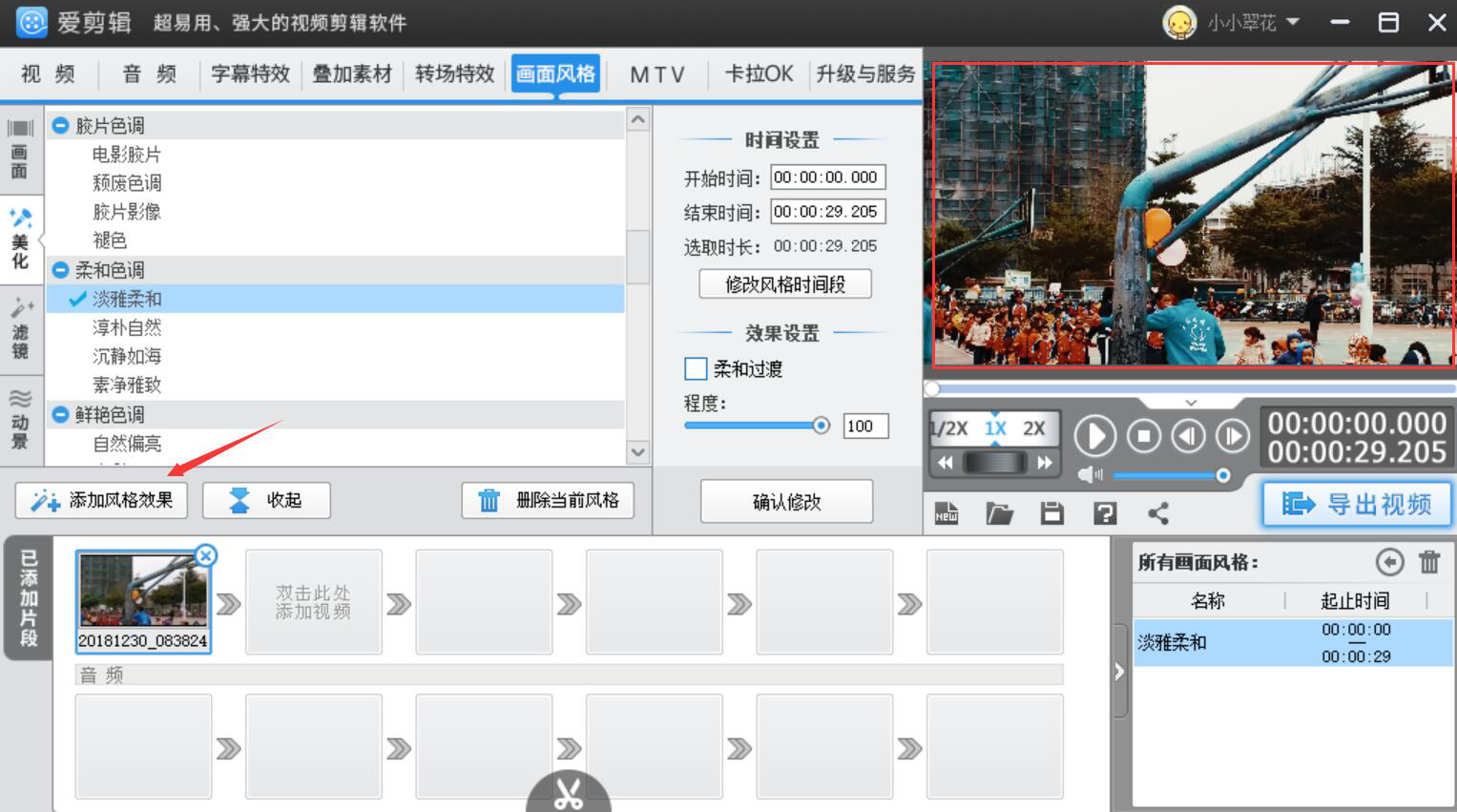Image resolution: width=1457 pixels, height=812 pixels.
Task: Open the 叠加素材 tab
Action: pyautogui.click(x=353, y=73)
